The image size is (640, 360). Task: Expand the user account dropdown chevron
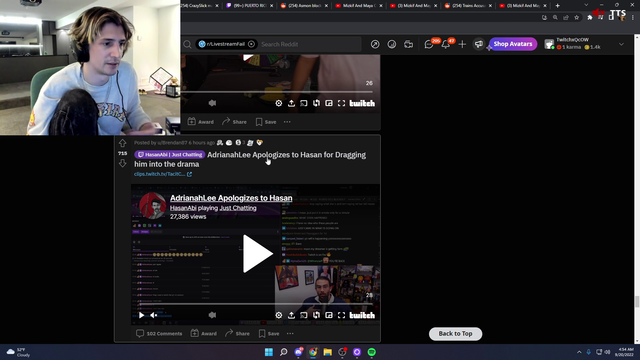click(x=621, y=44)
